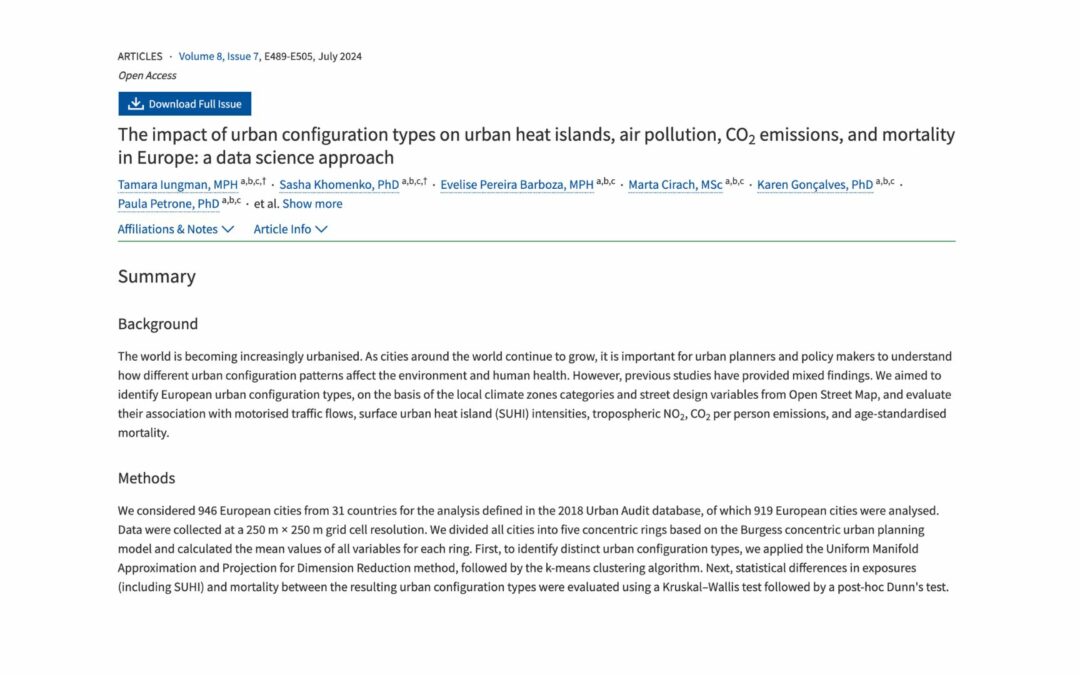This screenshot has width=1080, height=675.
Task: Click the chevron next to Article Info
Action: point(321,229)
